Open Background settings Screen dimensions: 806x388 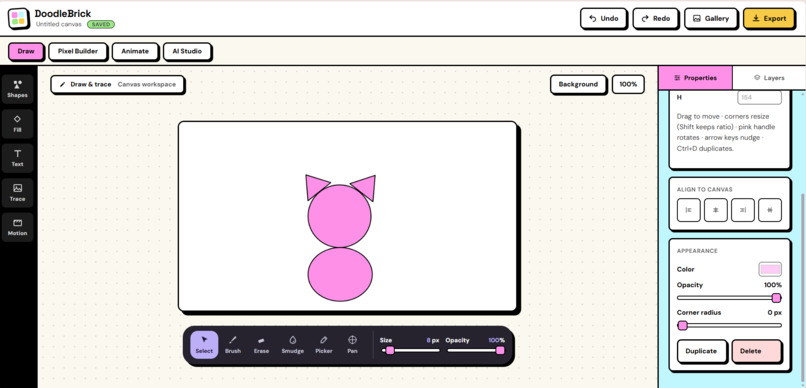coord(578,84)
